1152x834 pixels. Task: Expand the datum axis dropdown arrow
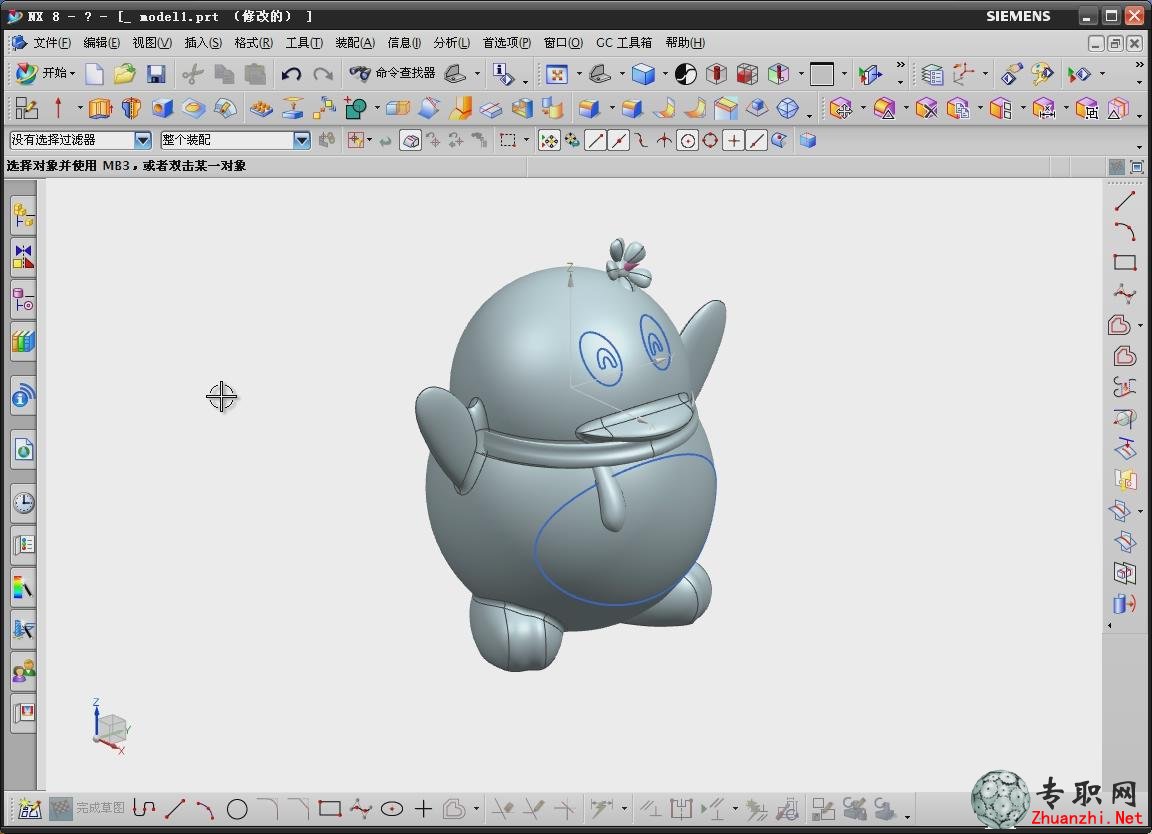tap(79, 109)
